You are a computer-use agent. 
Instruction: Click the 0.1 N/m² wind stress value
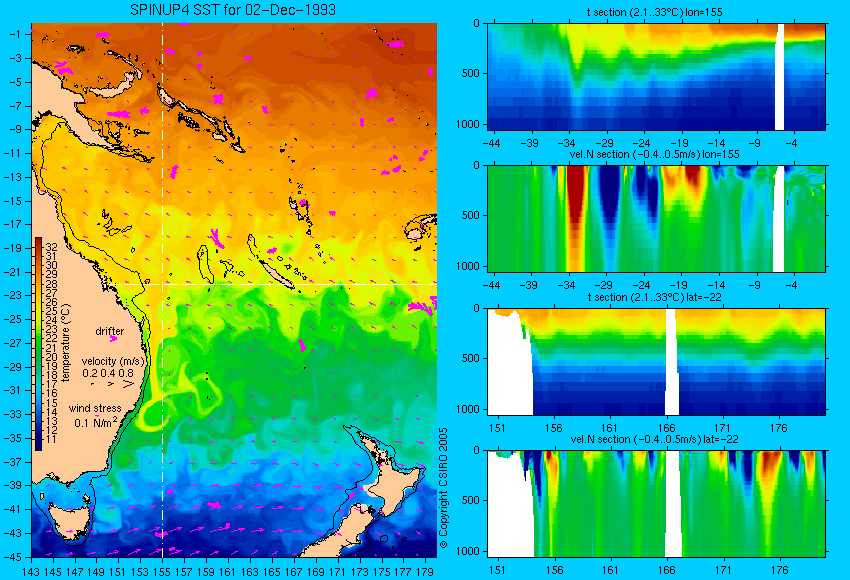tap(95, 422)
